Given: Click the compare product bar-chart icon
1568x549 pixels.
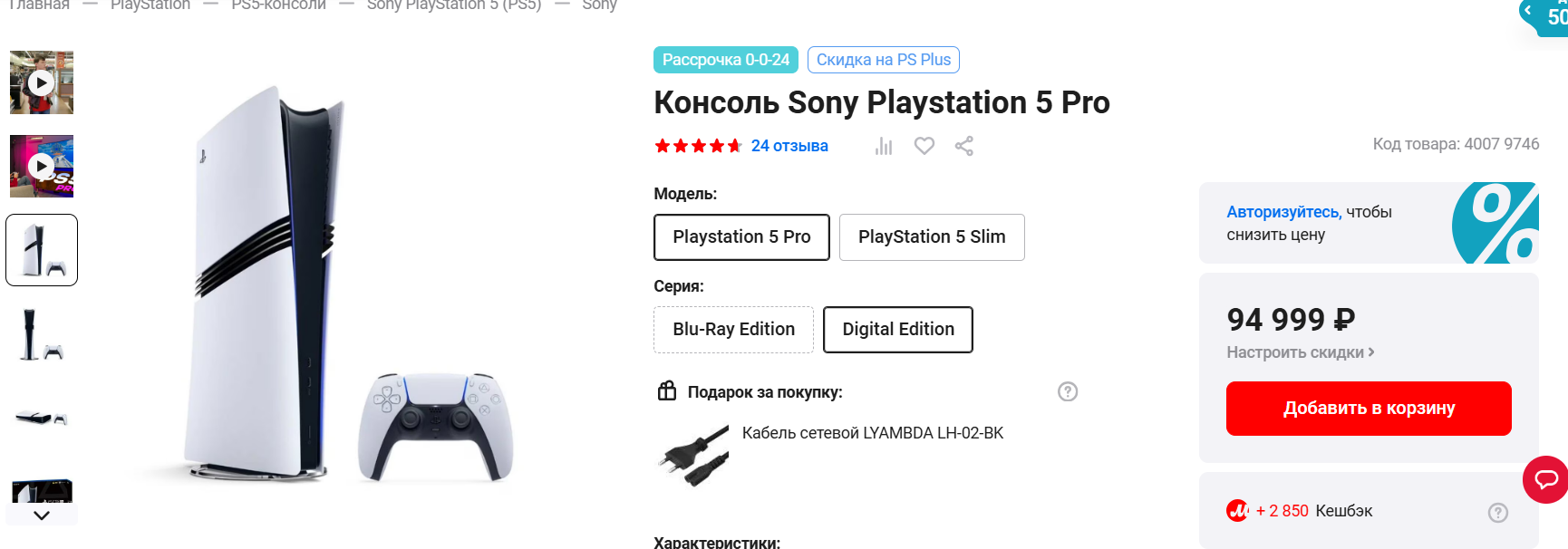Looking at the screenshot, I should 884,147.
